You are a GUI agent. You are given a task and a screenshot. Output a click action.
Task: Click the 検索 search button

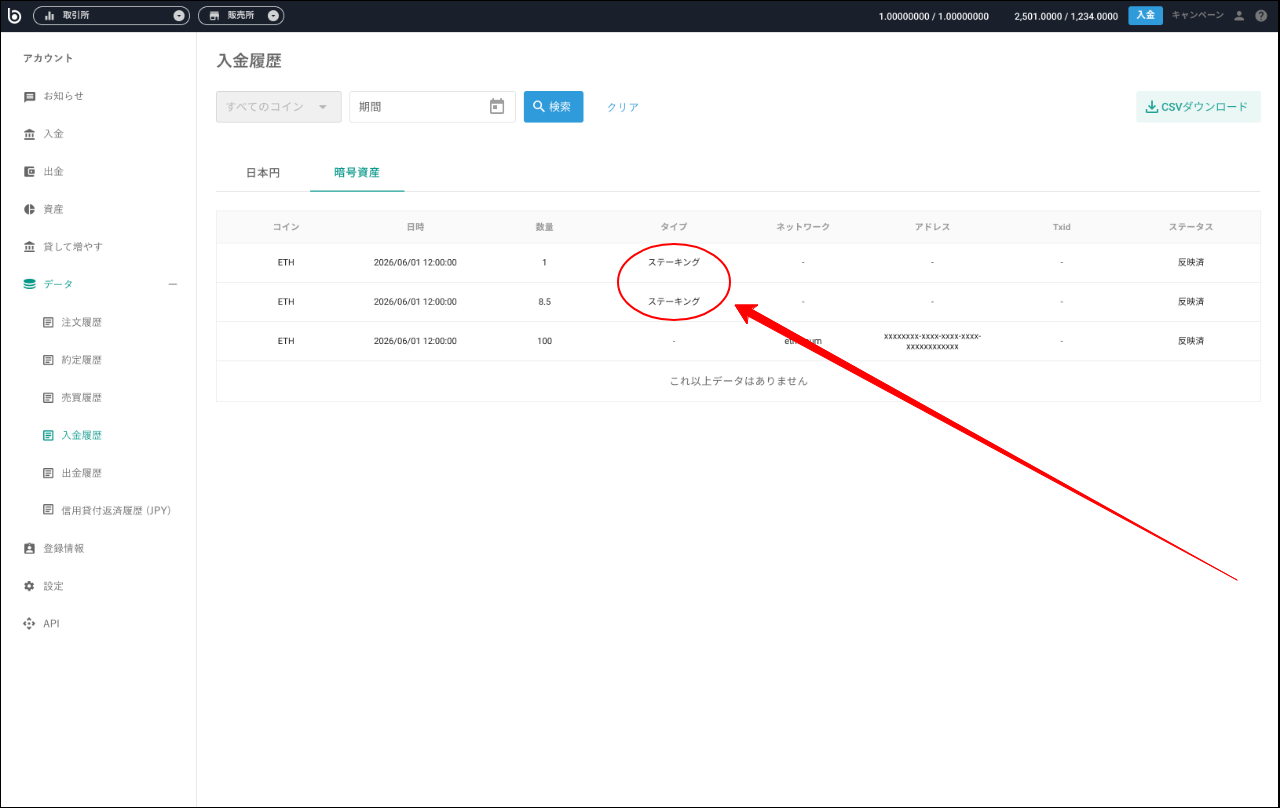[554, 107]
